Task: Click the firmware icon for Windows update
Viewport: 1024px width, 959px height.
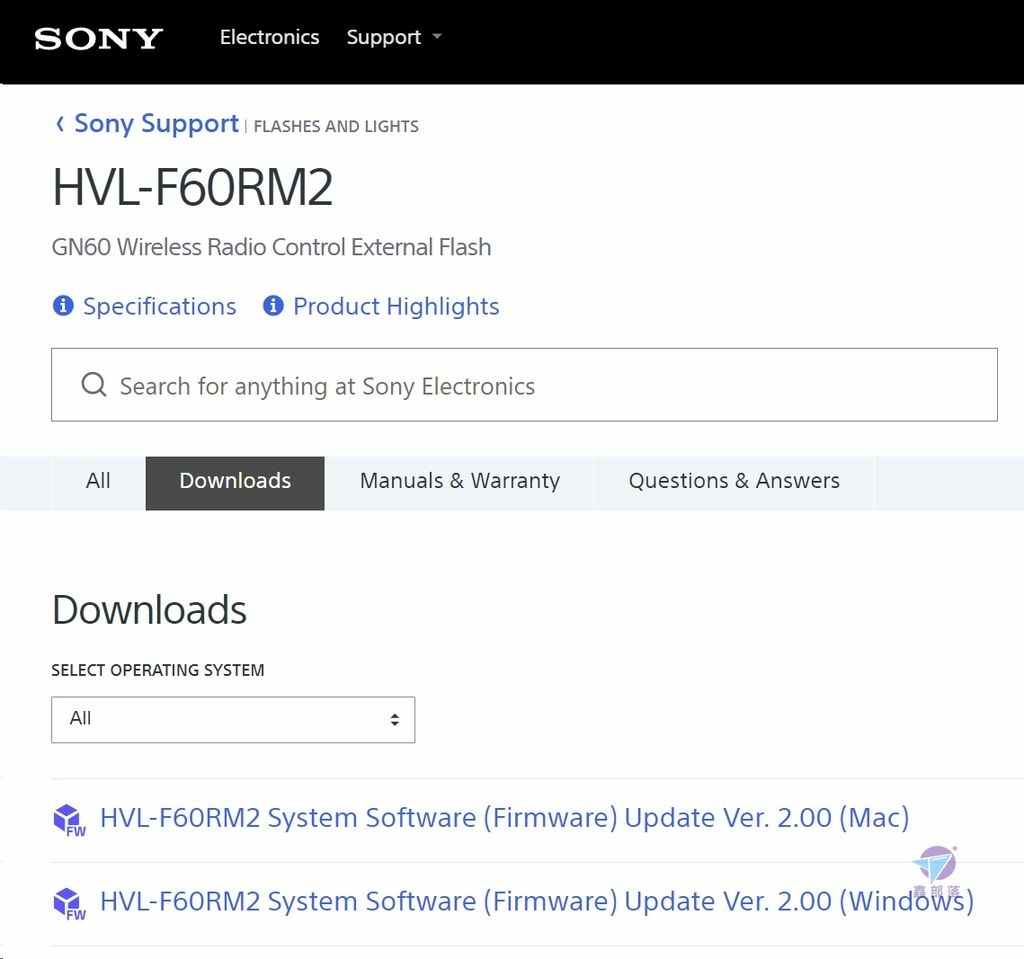Action: (x=69, y=903)
